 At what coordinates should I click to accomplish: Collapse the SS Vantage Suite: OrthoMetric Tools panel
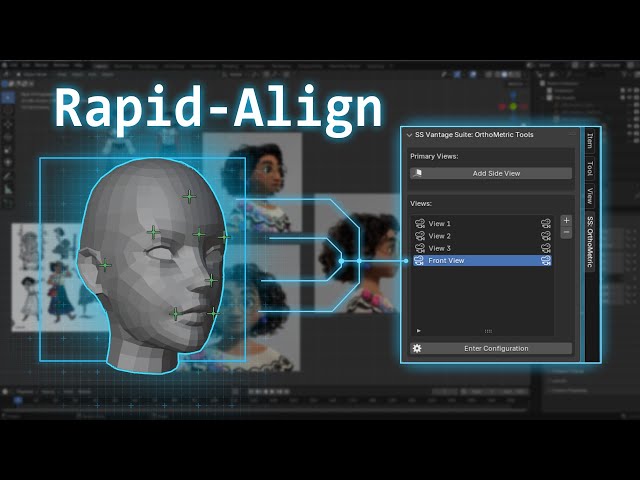409,135
